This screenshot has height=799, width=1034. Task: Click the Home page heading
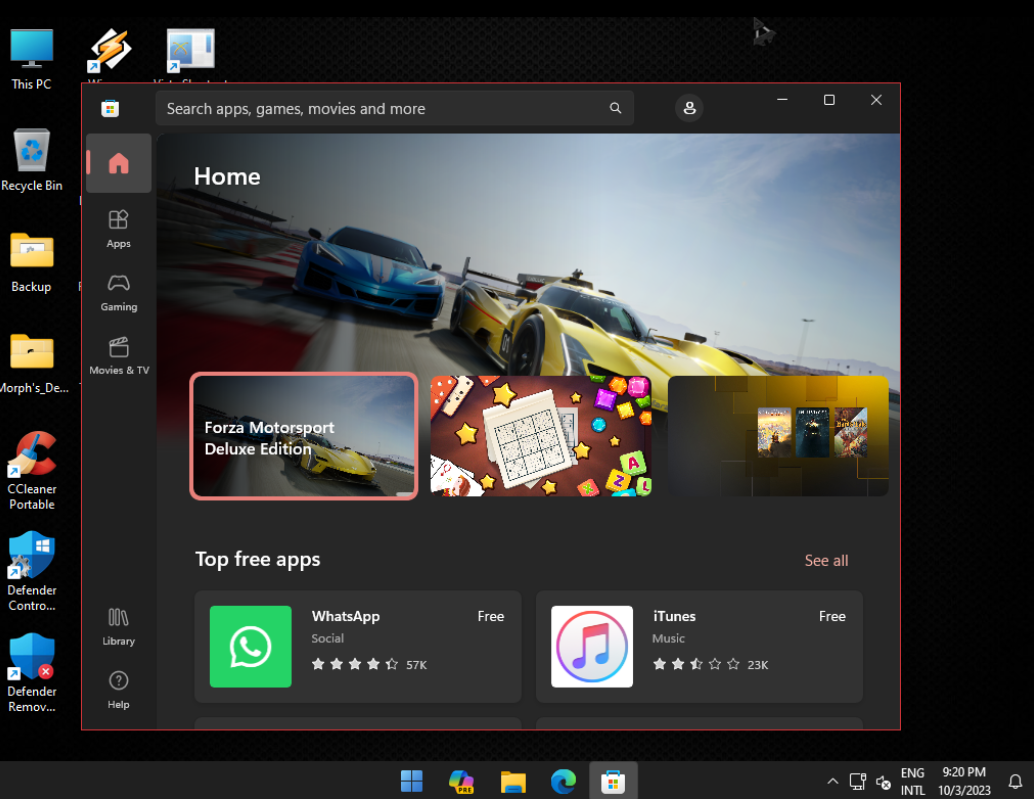[x=227, y=177]
